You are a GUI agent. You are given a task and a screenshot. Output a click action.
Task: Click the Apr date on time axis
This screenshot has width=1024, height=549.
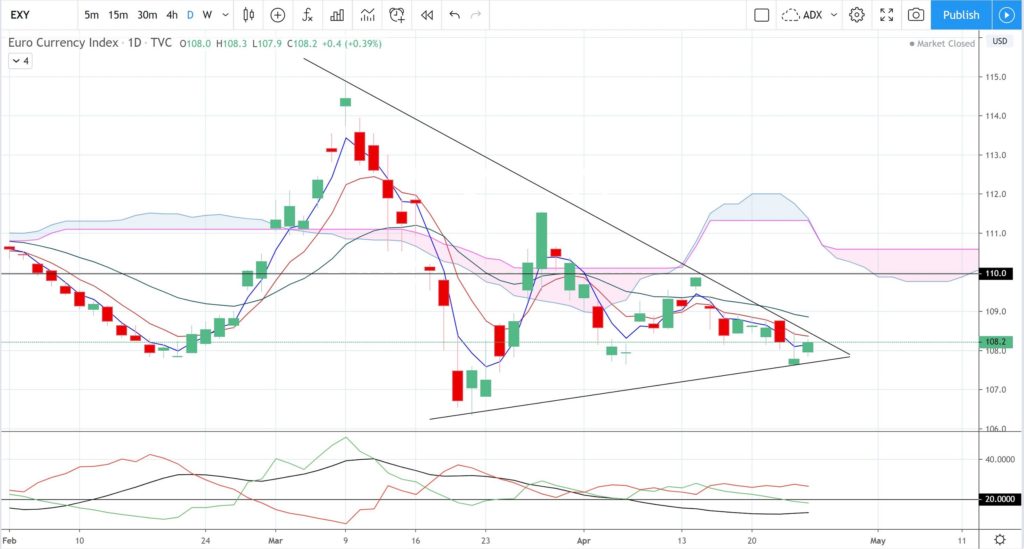pyautogui.click(x=583, y=541)
